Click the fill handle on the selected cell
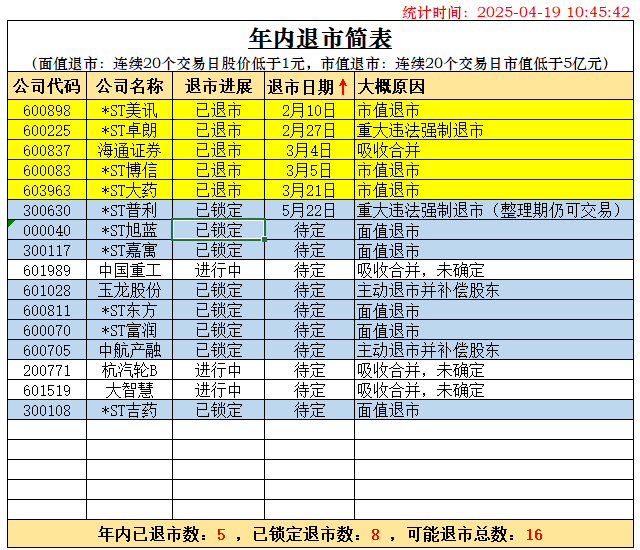The image size is (640, 550). click(265, 240)
